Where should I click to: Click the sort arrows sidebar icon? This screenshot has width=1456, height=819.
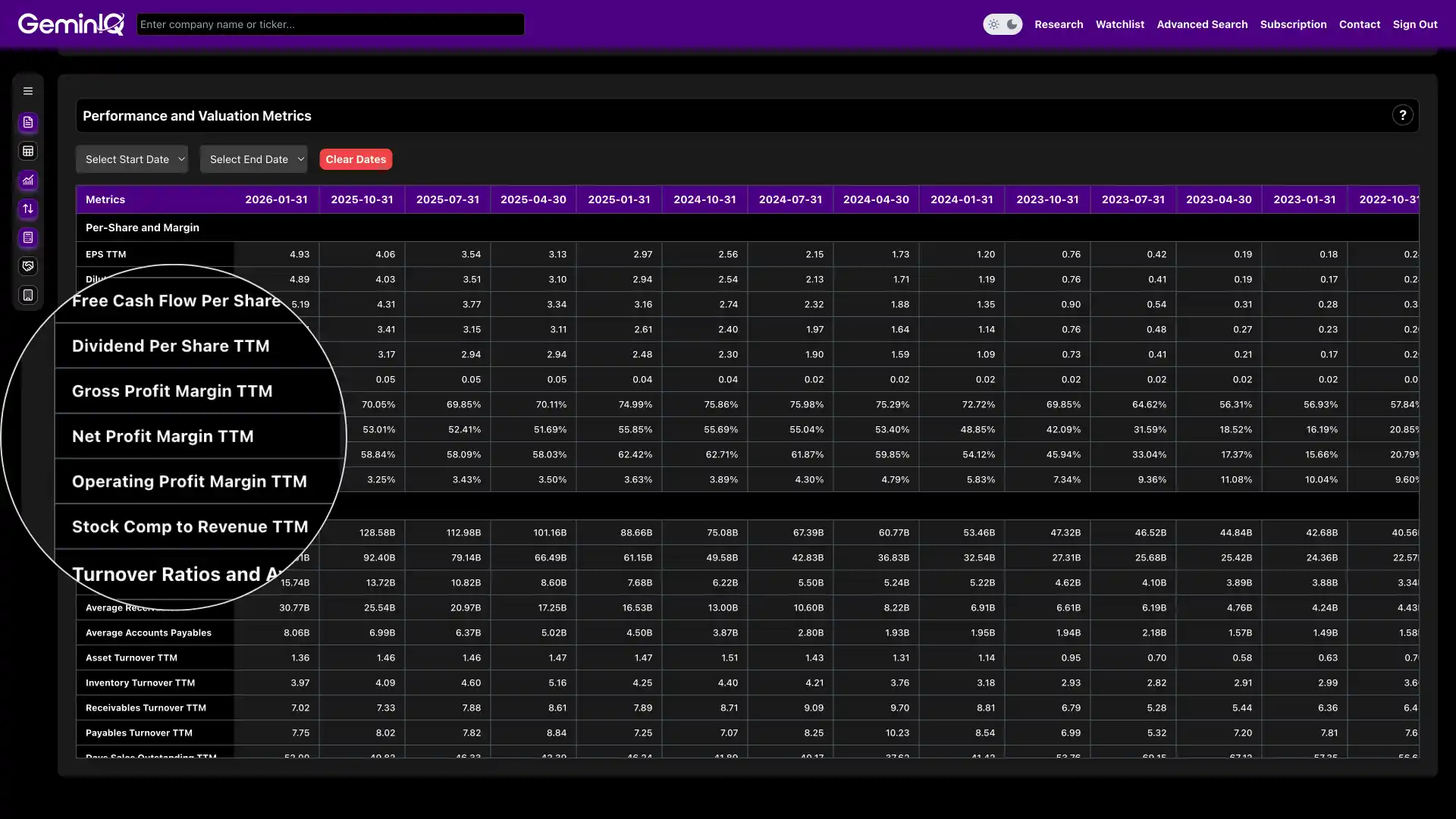(28, 209)
